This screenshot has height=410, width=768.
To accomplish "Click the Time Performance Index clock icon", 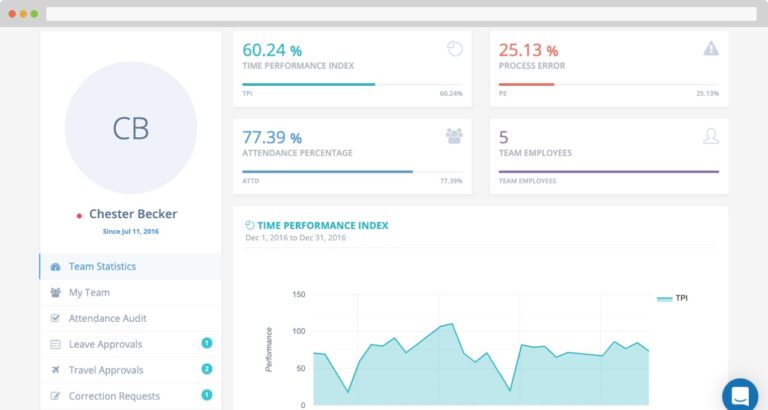I will [x=455, y=48].
